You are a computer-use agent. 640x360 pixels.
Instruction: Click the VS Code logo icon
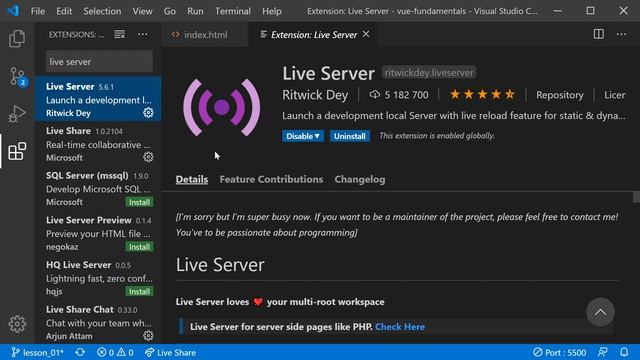pyautogui.click(x=13, y=11)
